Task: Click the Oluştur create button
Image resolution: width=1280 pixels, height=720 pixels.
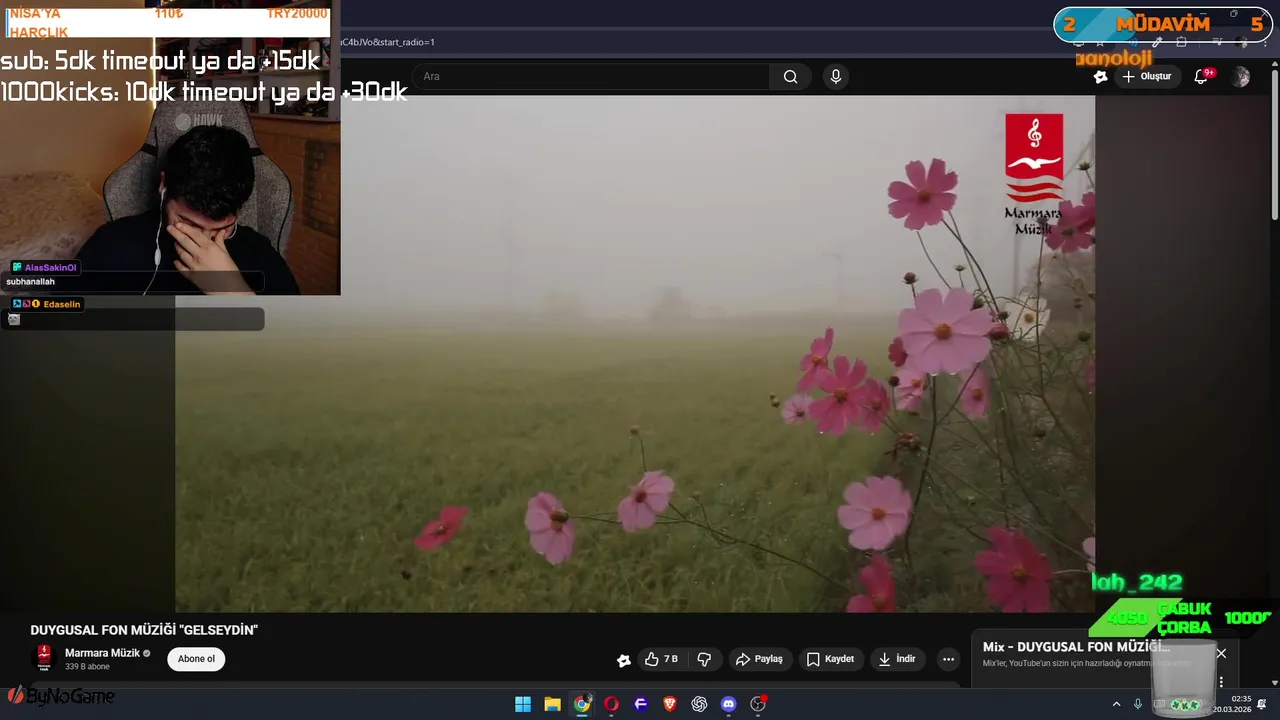Action: [x=1146, y=77]
